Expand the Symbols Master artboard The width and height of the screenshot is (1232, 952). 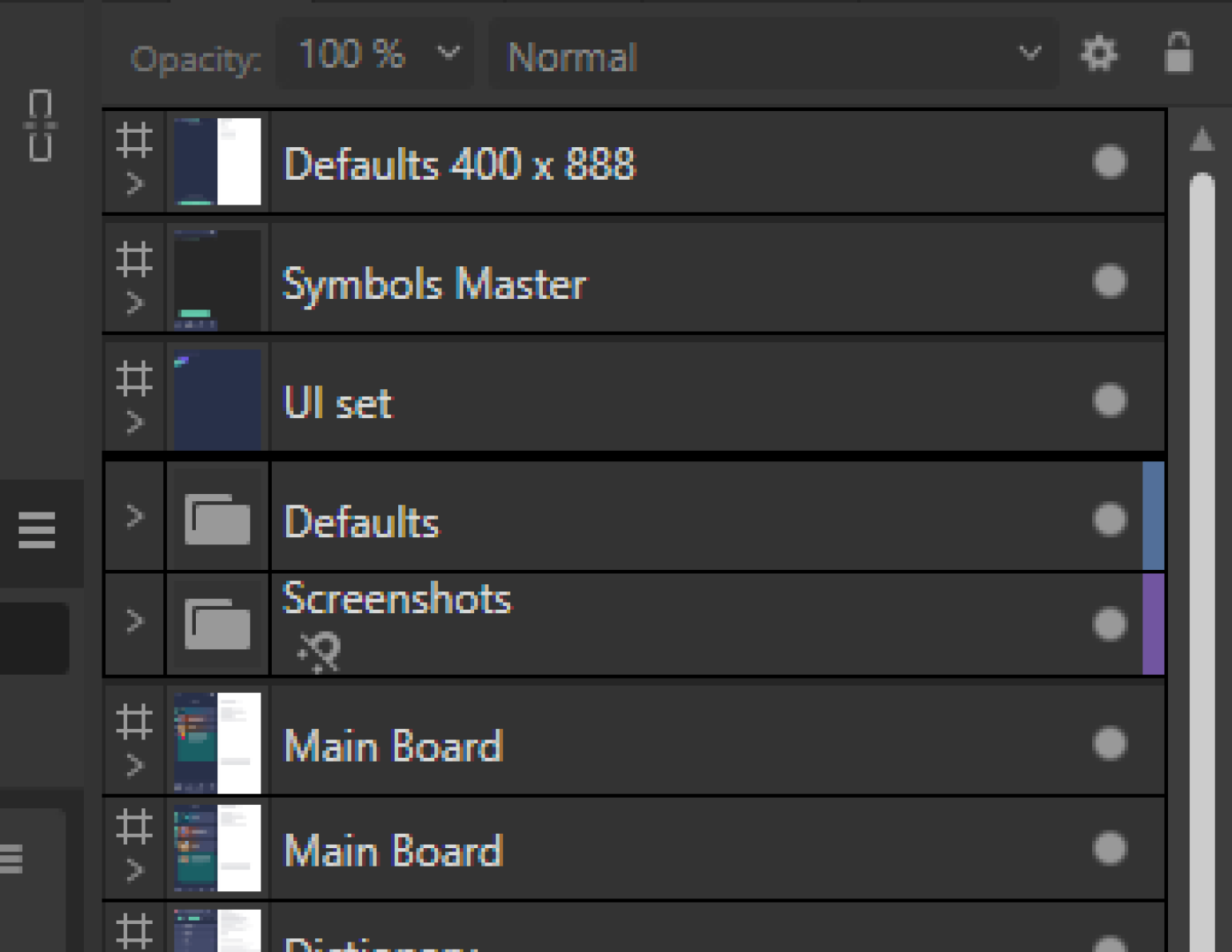click(x=135, y=304)
